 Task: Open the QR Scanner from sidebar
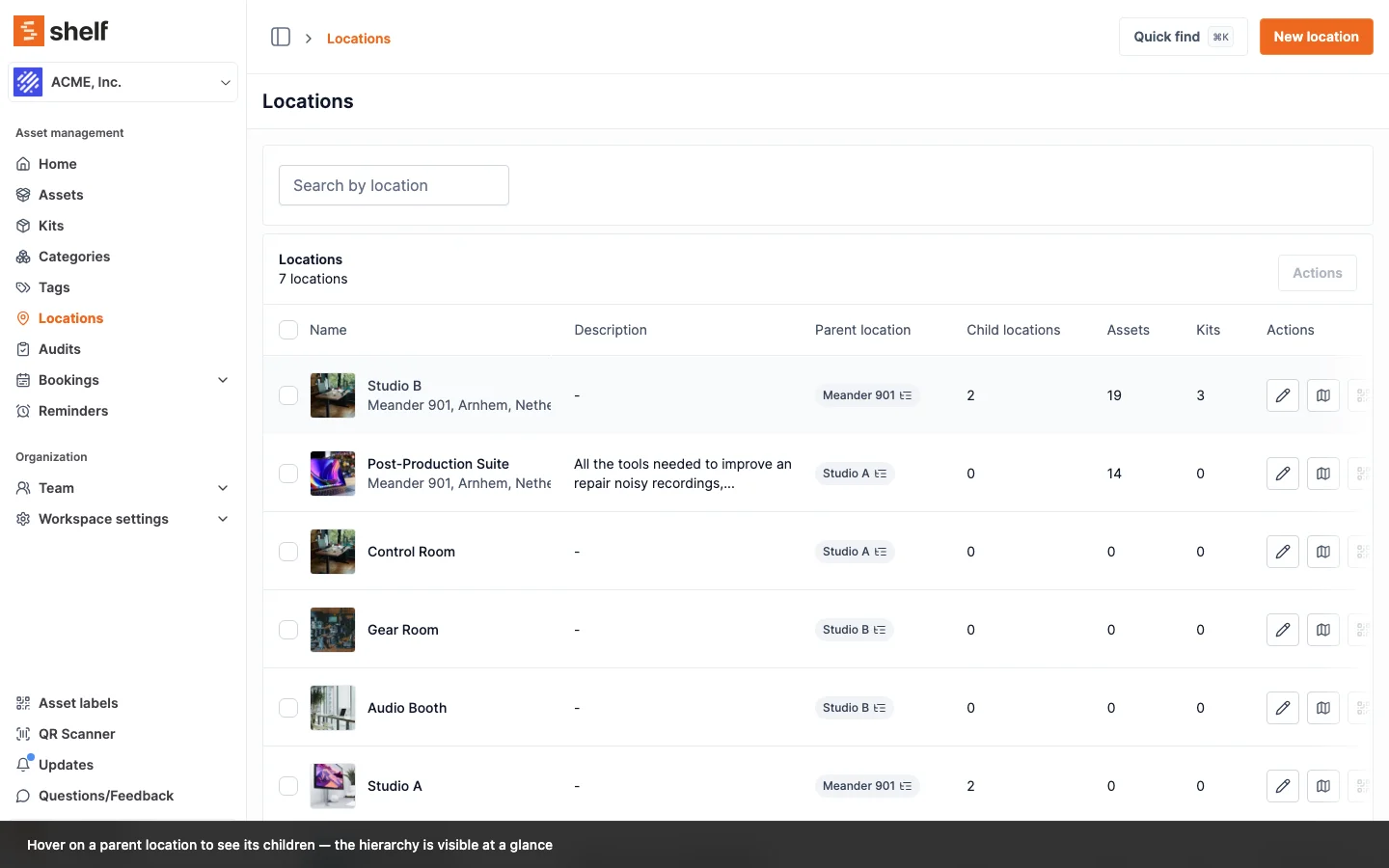[76, 734]
